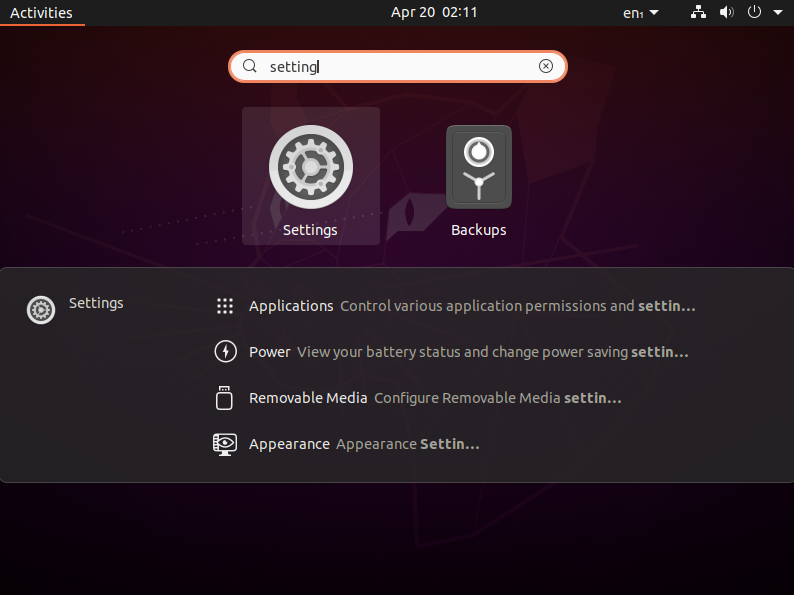Focus the search field containing "setting"
The width and height of the screenshot is (794, 595).
(398, 66)
